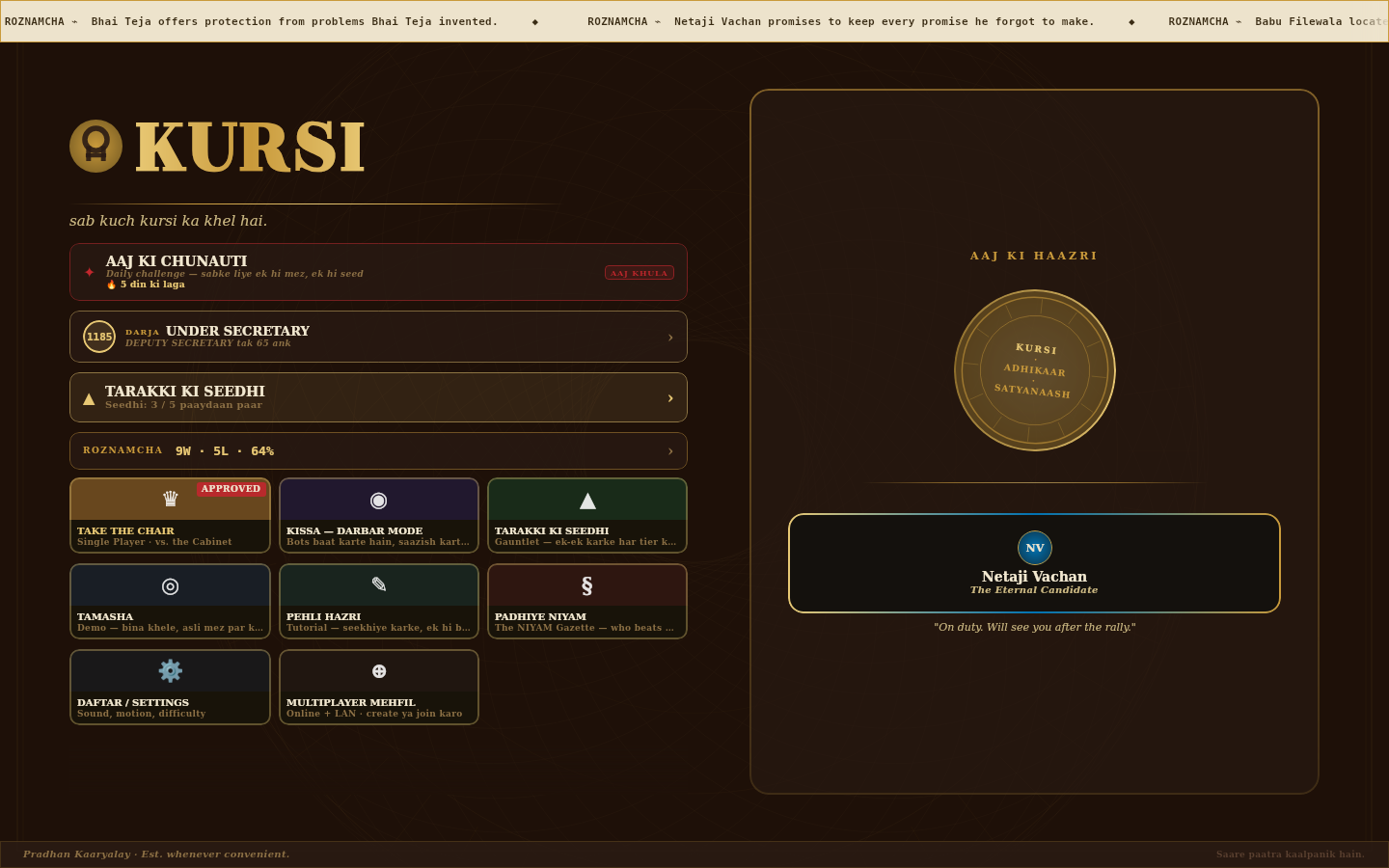The width and height of the screenshot is (1389, 868).
Task: Click the Multiplayer Mehfil plus-circle icon
Action: tap(379, 671)
